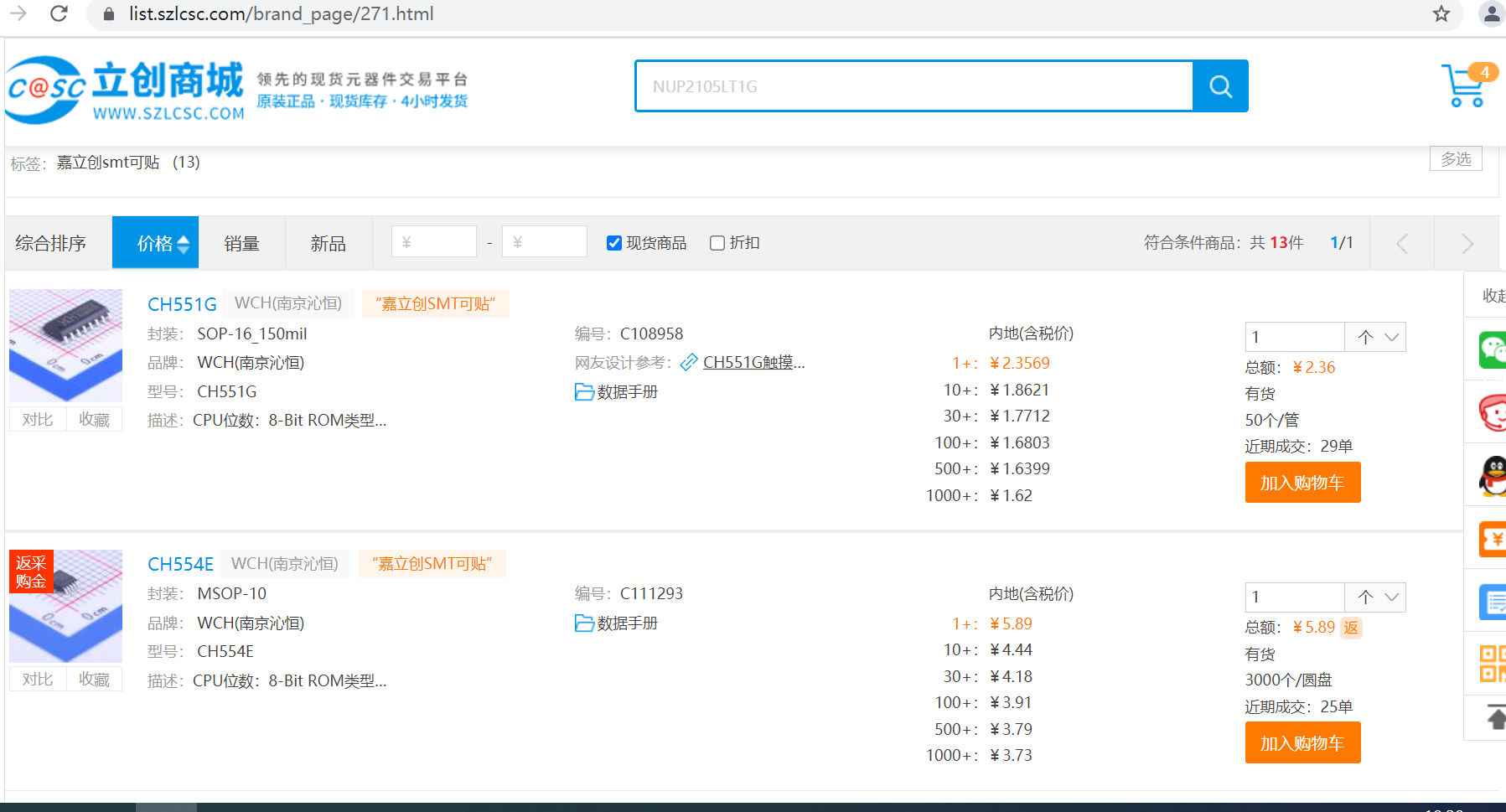Viewport: 1506px width, 812px height.
Task: Click the multi-select (多选) button
Action: [1456, 158]
